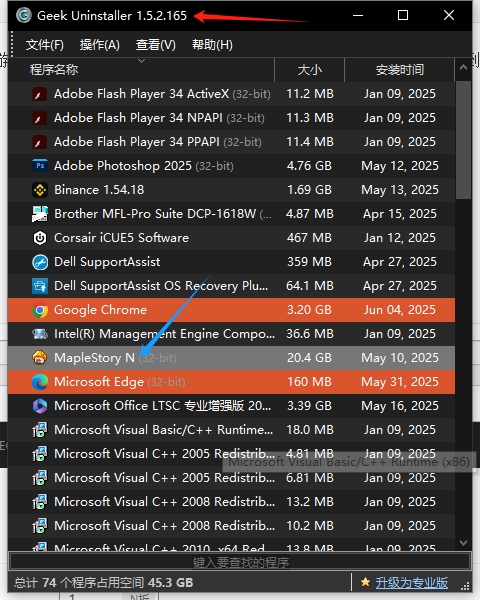Click the Brother MFL-Pro Suite printer icon
480x600 pixels.
[40, 214]
